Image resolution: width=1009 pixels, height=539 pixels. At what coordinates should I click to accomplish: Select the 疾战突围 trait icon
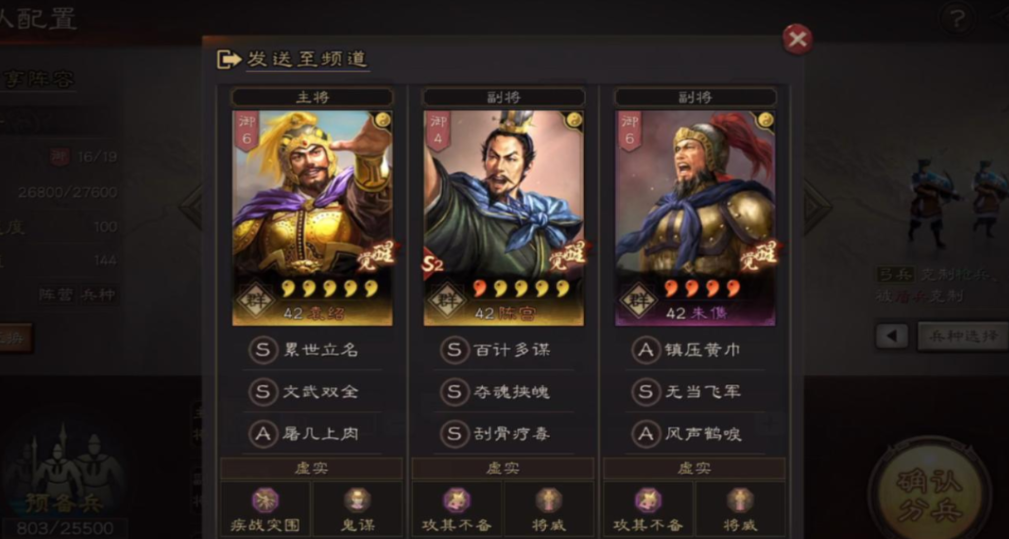pos(265,500)
